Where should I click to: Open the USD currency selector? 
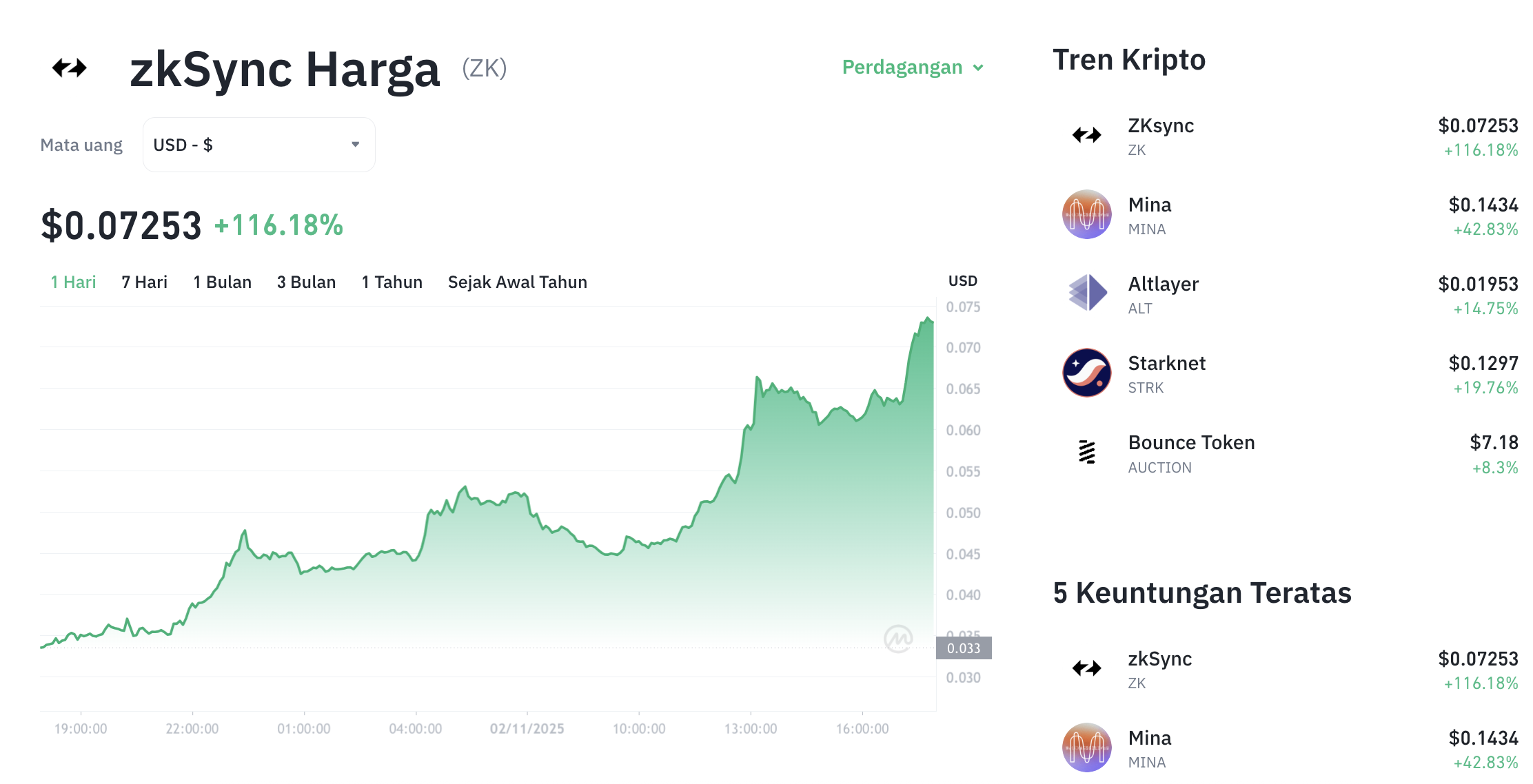258,144
